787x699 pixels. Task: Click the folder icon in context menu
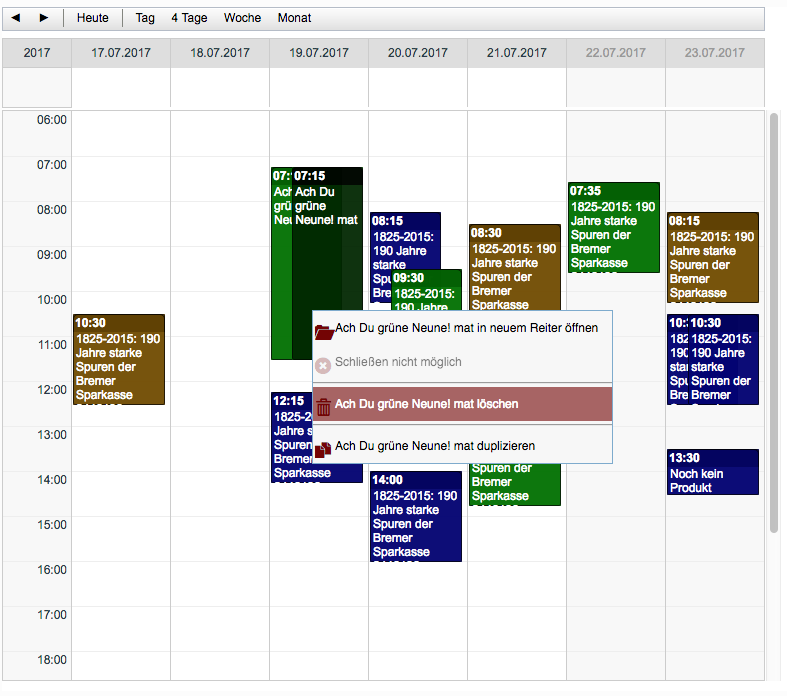[323, 329]
